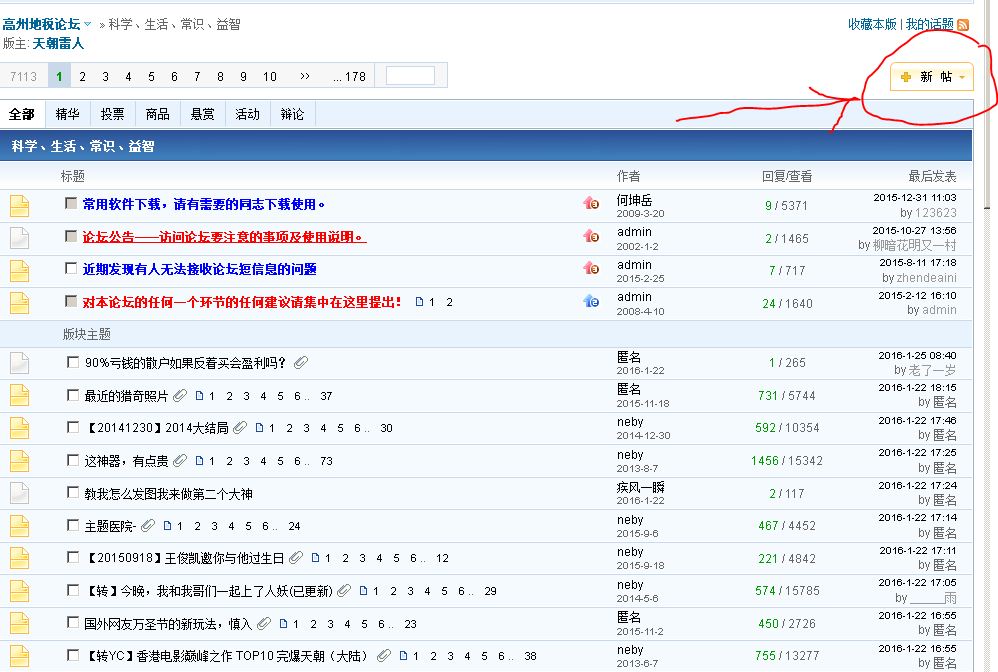This screenshot has width=998, height=672.
Task: Click the yellow folder icon beside 最近的猎奇照片
Action: 20,395
